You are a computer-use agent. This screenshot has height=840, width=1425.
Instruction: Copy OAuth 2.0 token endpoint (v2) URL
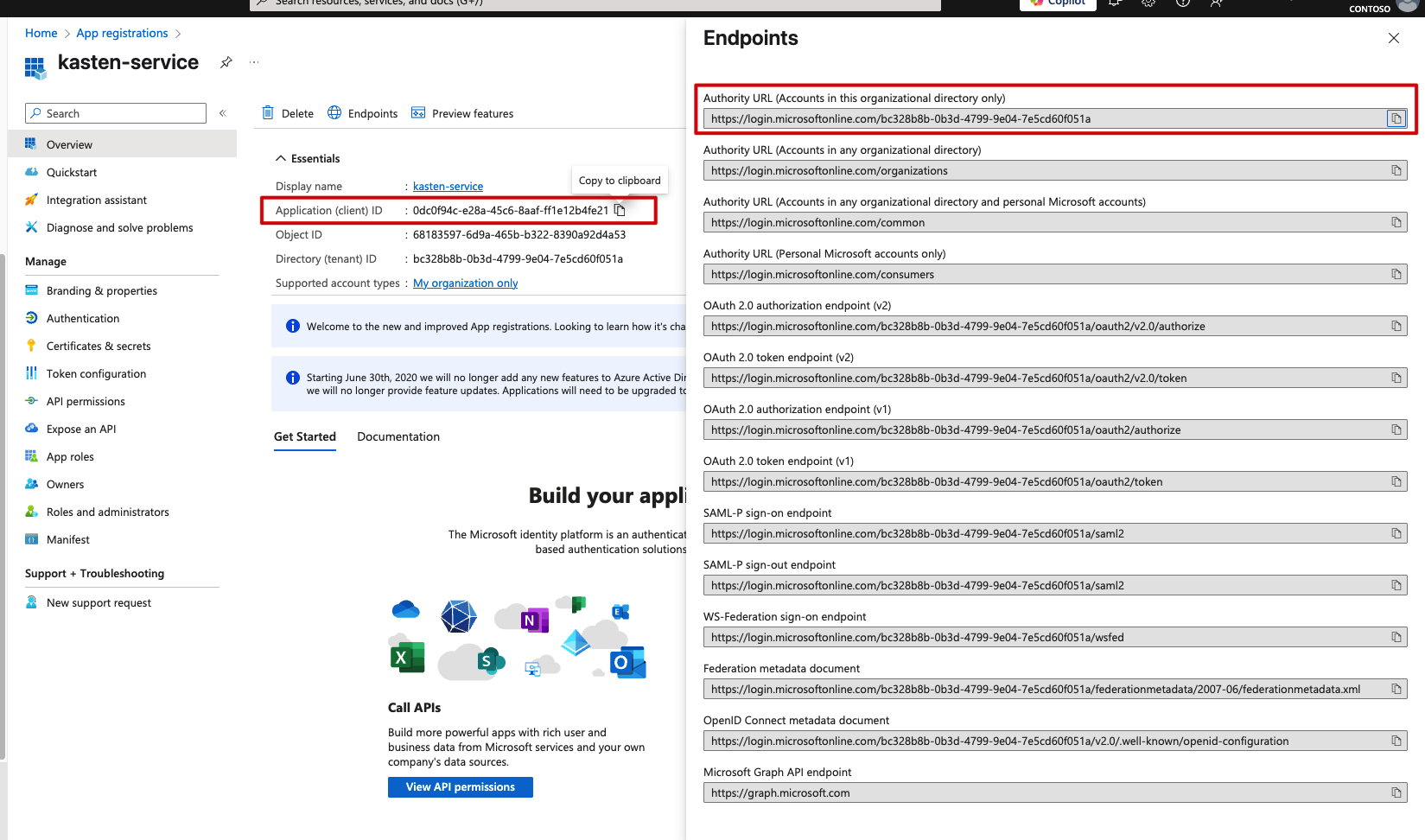1396,378
